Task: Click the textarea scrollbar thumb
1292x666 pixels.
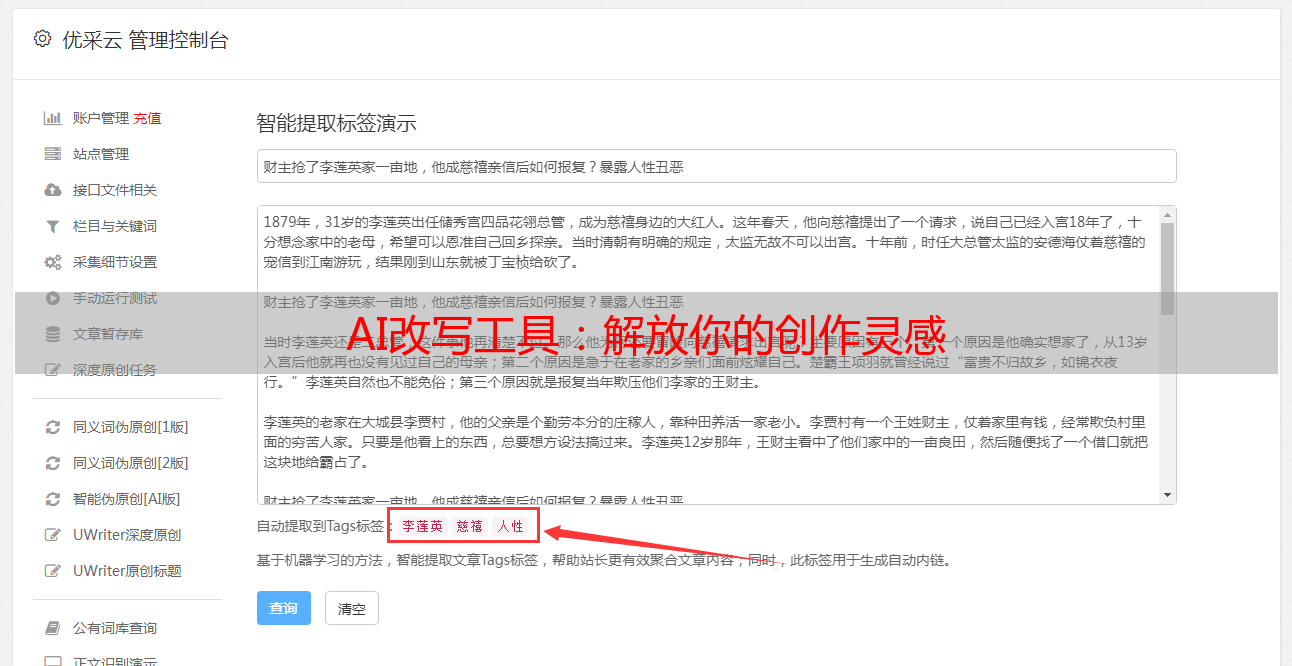Action: (x=1167, y=270)
